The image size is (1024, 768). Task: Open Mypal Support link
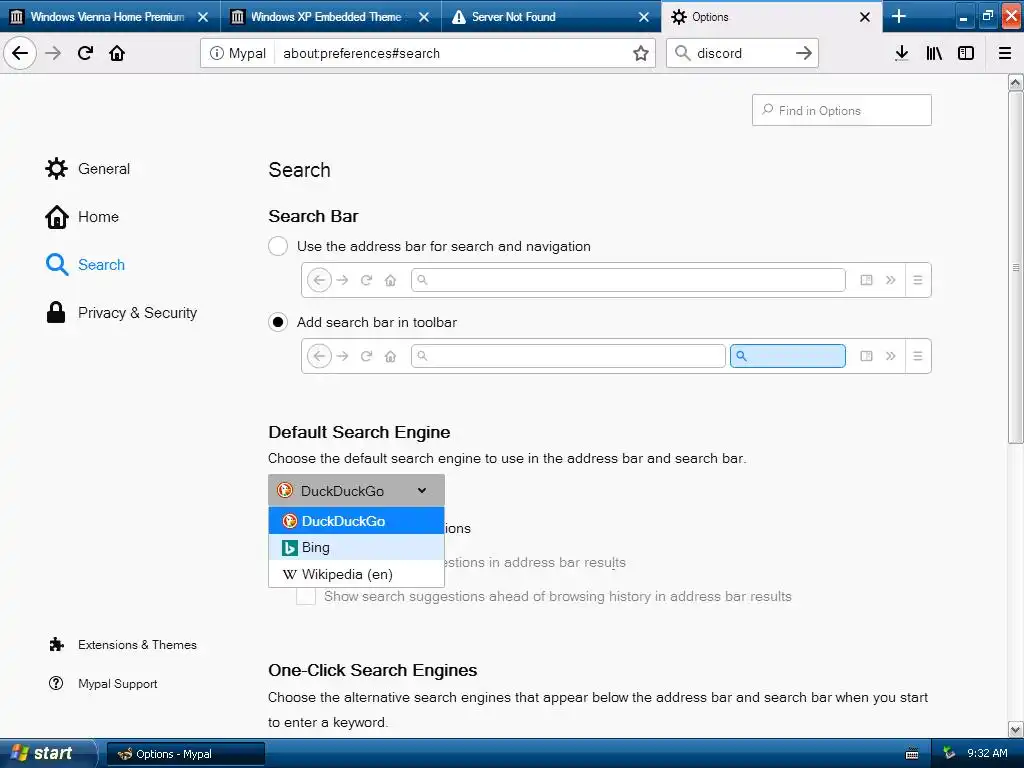pos(103,684)
